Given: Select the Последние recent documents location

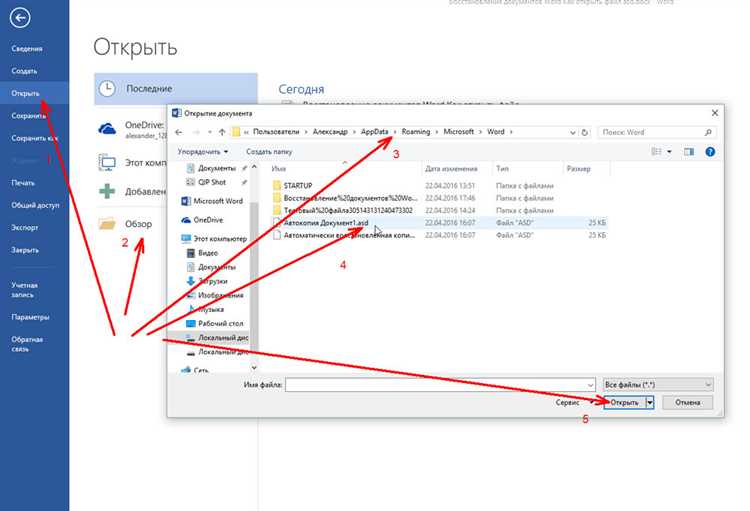Looking at the screenshot, I should (x=176, y=89).
